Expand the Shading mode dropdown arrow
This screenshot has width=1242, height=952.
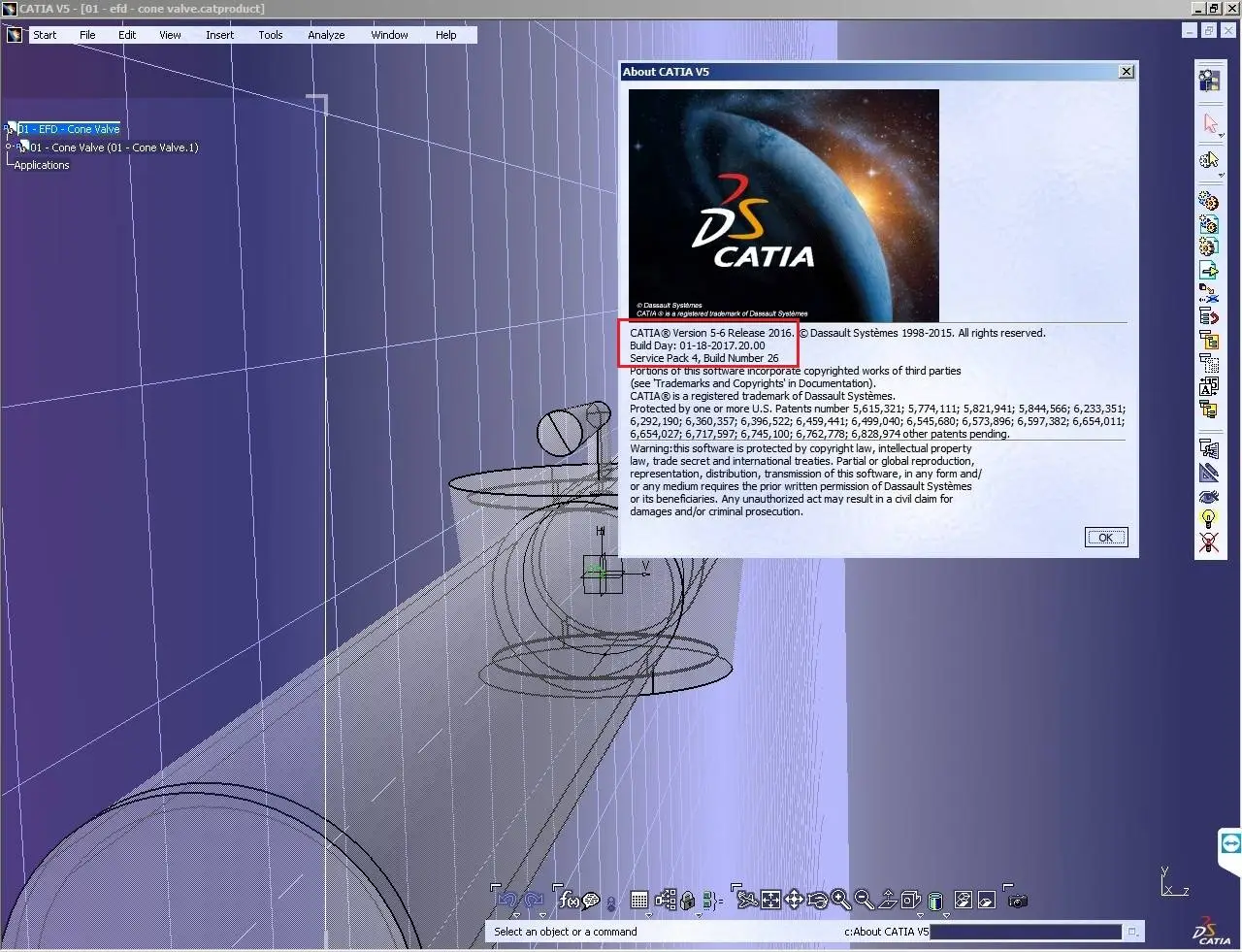click(946, 915)
